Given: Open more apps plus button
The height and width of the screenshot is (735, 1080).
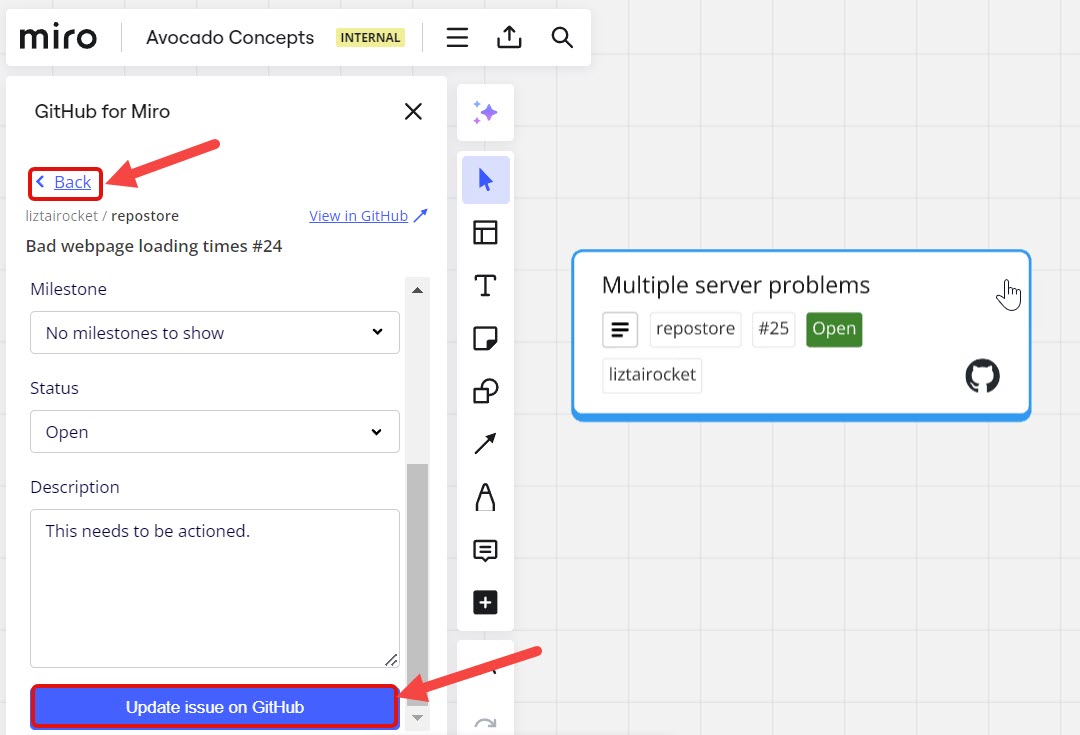Looking at the screenshot, I should tap(485, 603).
